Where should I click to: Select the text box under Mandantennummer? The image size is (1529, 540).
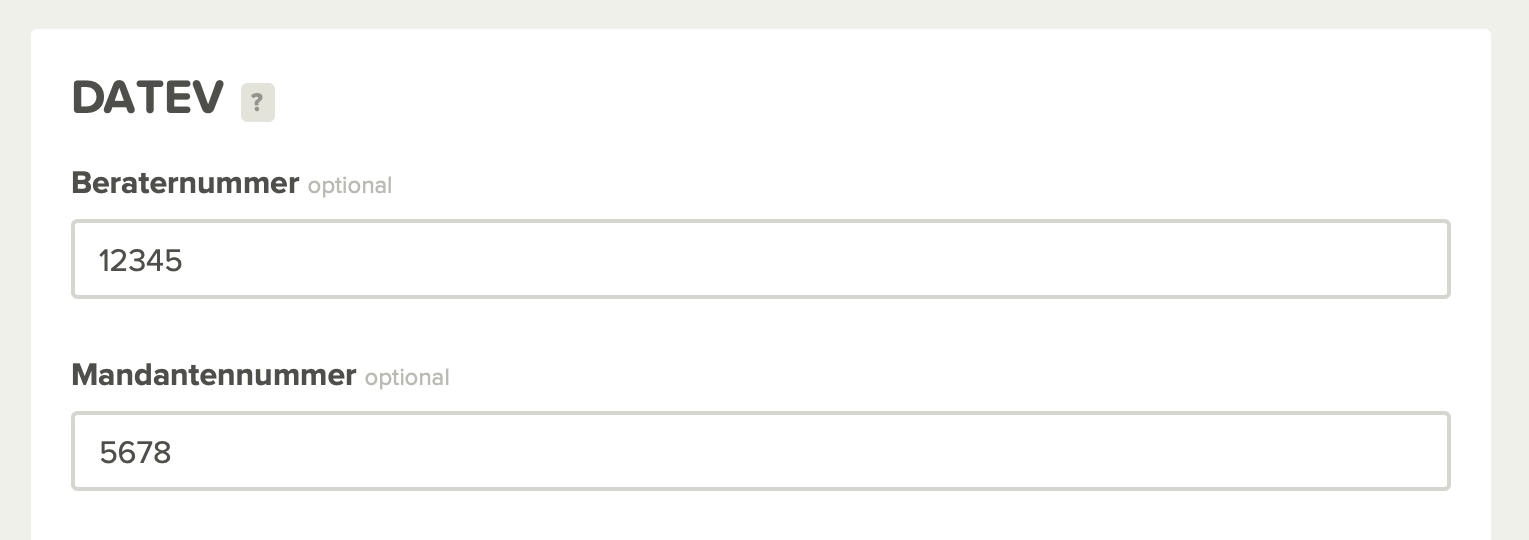tap(761, 451)
